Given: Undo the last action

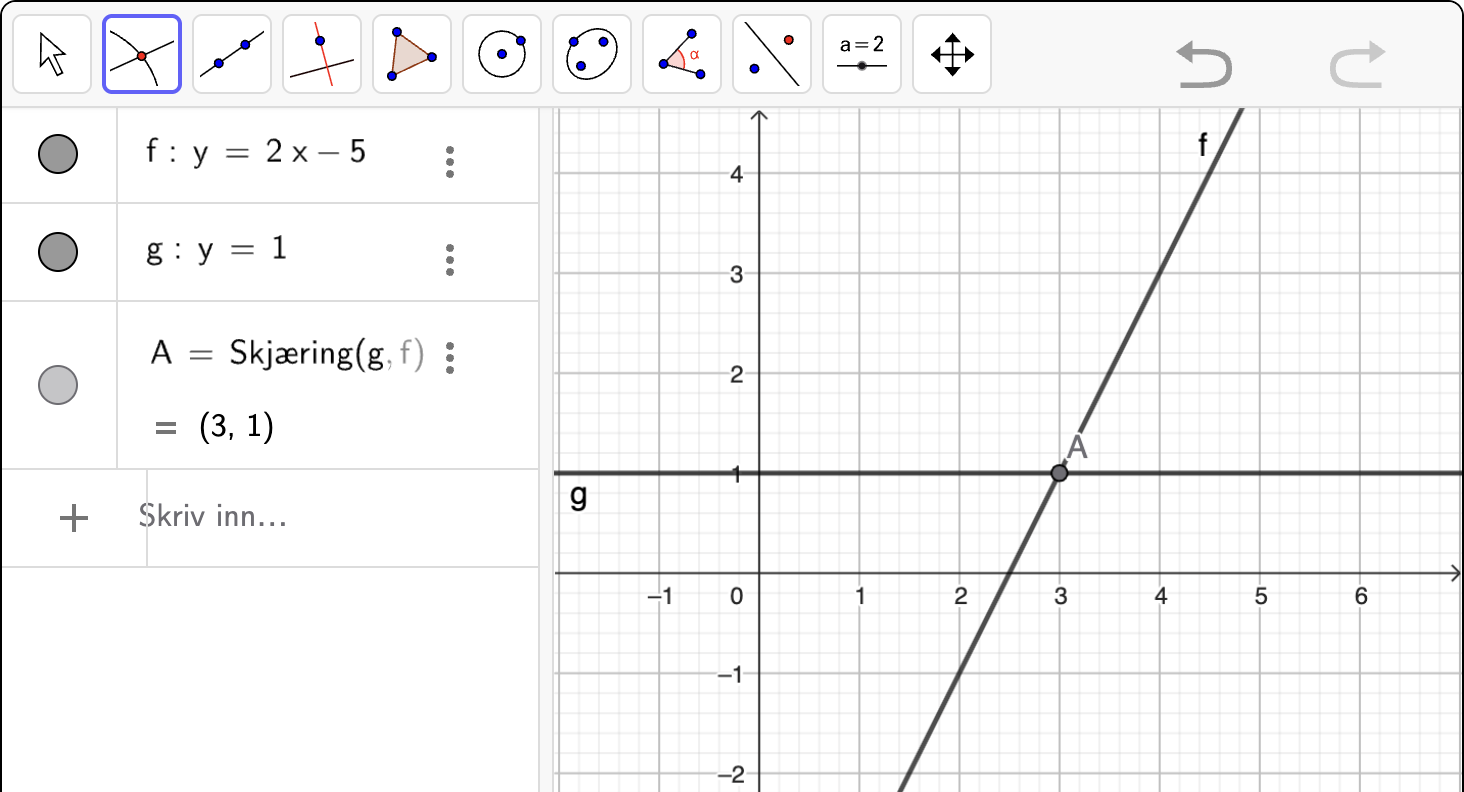Looking at the screenshot, I should click(1204, 65).
